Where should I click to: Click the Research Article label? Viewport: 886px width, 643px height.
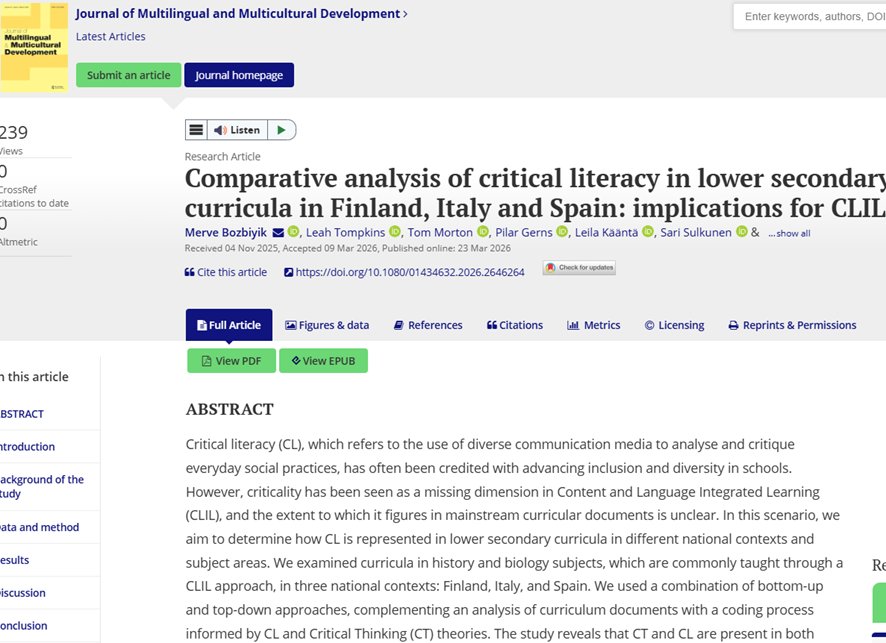[223, 157]
